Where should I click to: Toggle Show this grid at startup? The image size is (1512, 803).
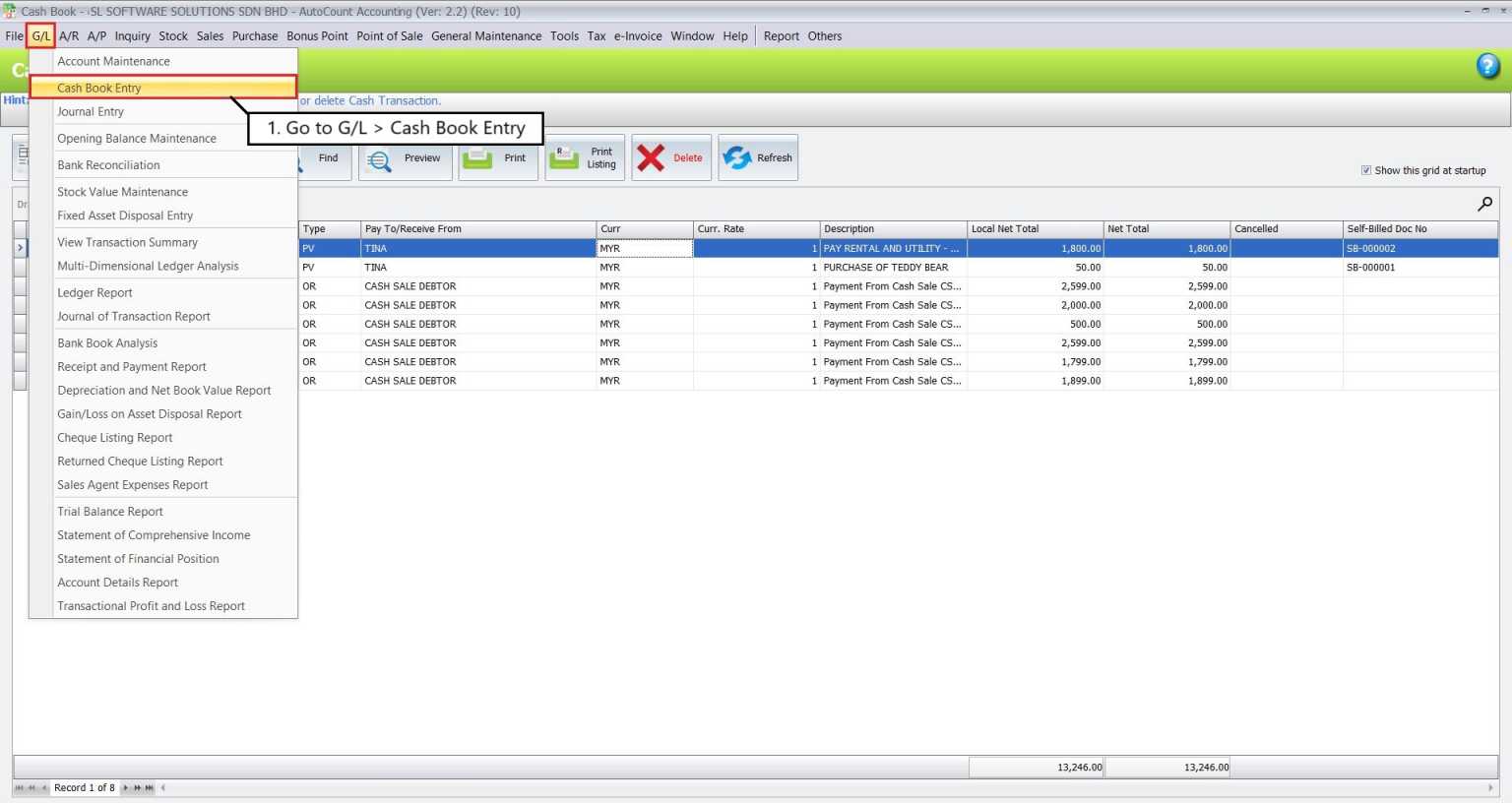[1366, 170]
